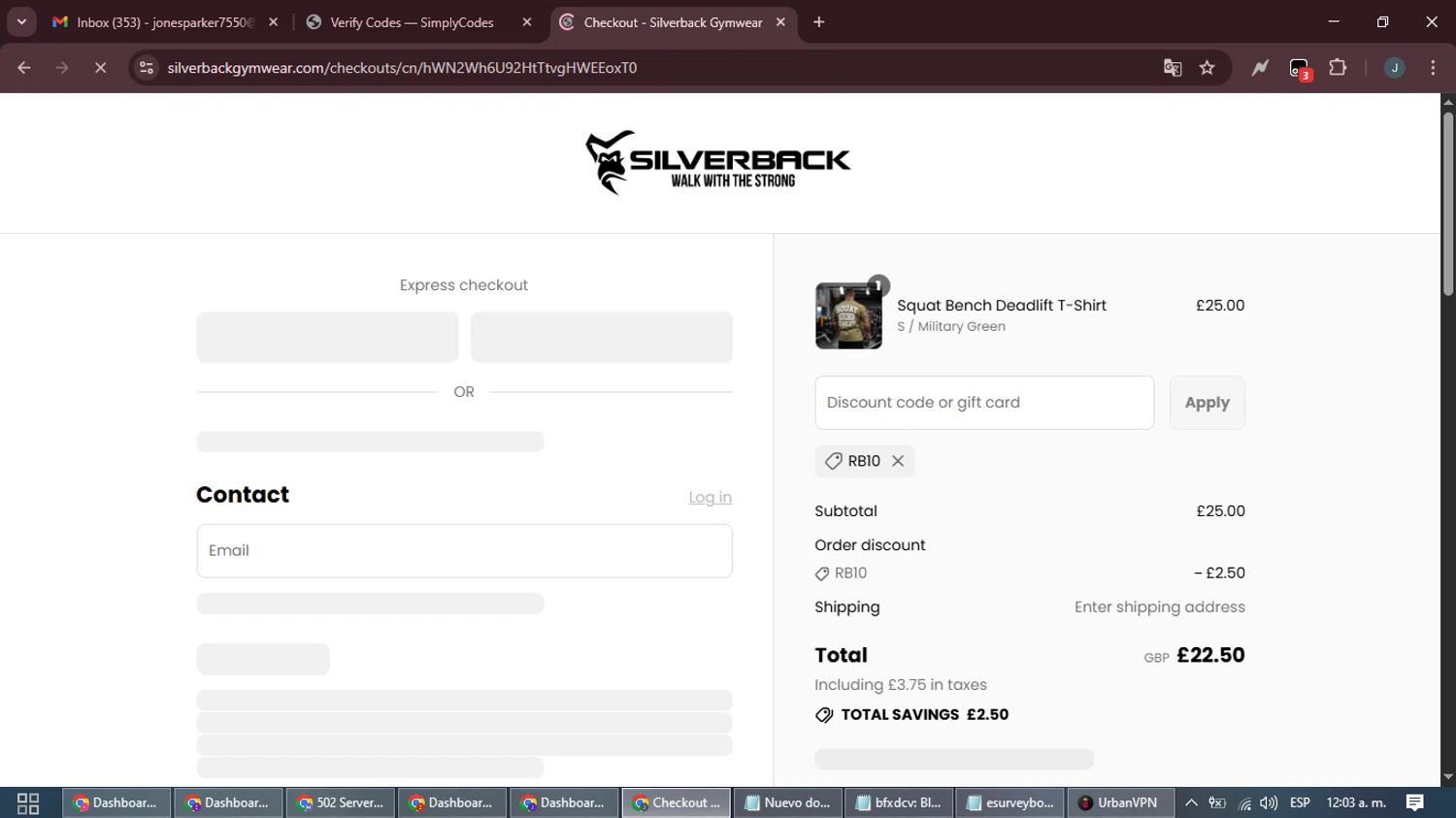
Task: Open the Chrome profile J avatar
Action: point(1395,68)
